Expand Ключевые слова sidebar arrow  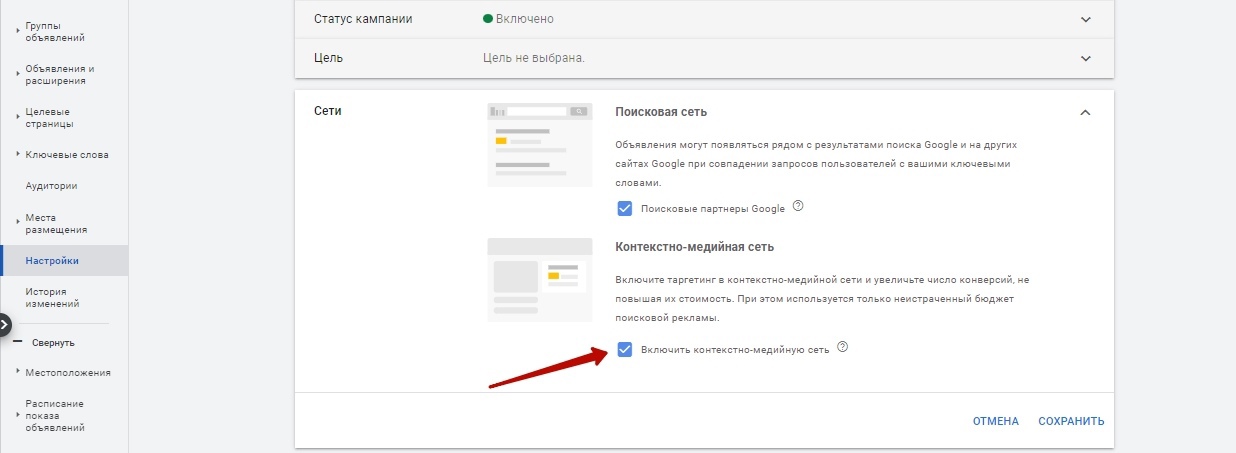[x=18, y=154]
